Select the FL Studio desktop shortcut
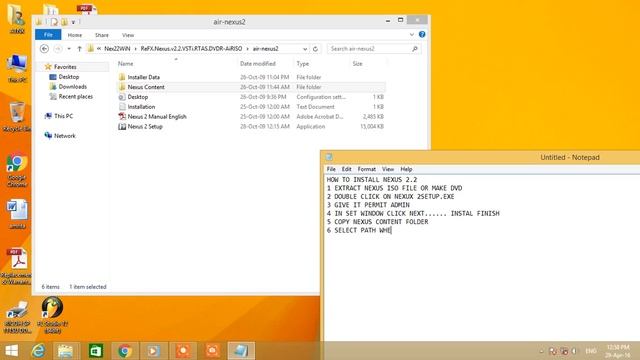The image size is (640, 360). click(x=52, y=315)
